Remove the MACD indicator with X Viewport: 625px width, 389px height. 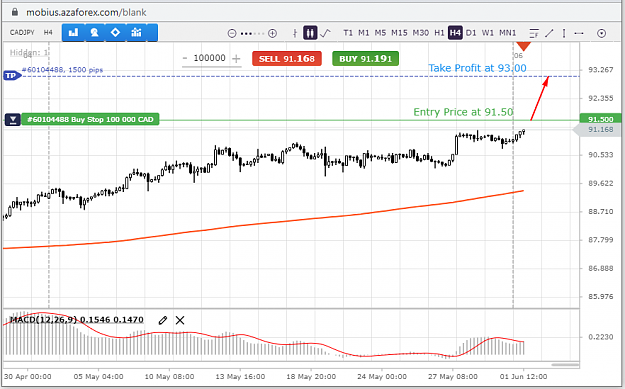(180, 320)
